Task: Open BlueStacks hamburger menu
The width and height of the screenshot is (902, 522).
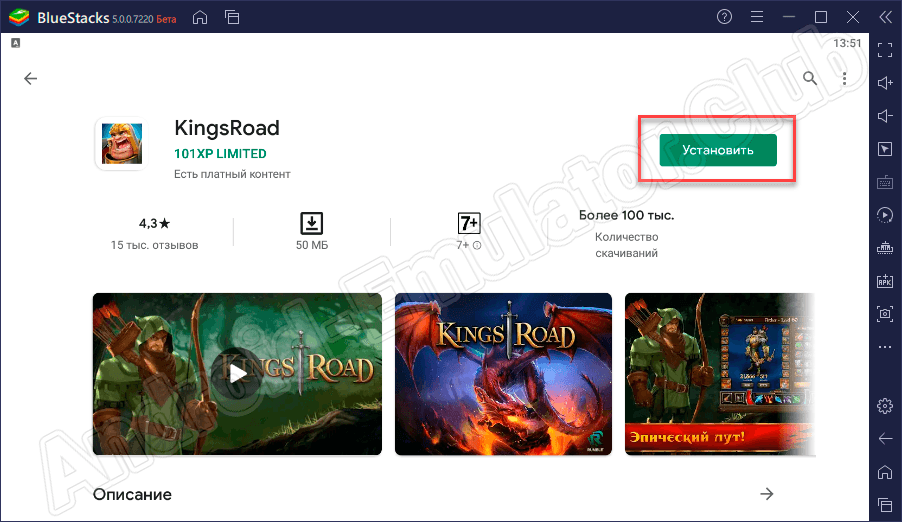Action: click(757, 17)
